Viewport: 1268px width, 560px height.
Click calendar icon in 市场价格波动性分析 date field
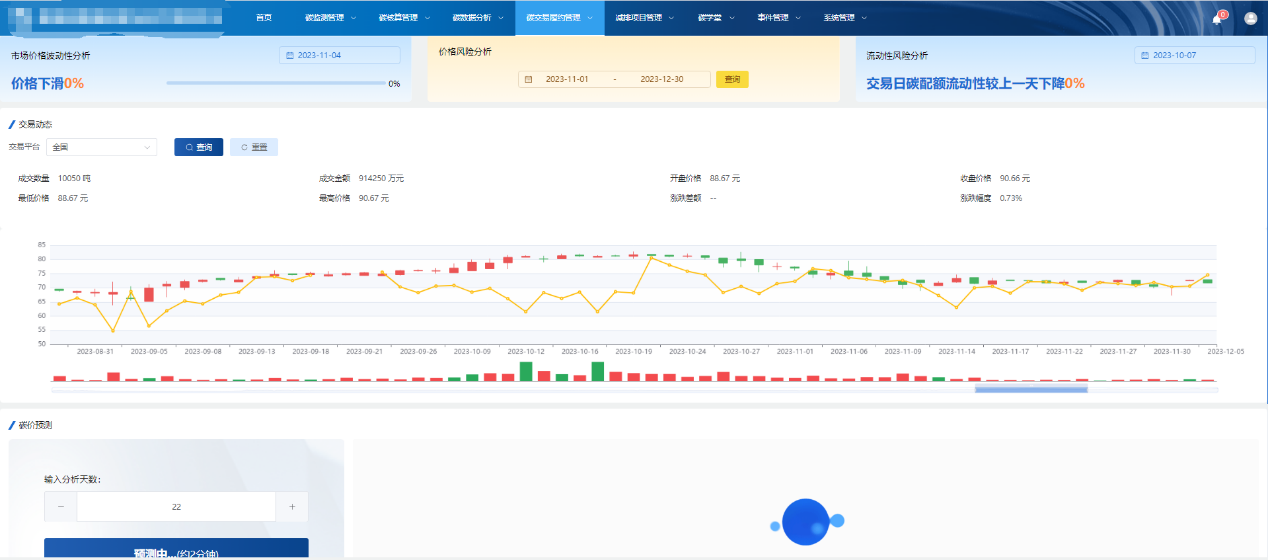tap(290, 55)
